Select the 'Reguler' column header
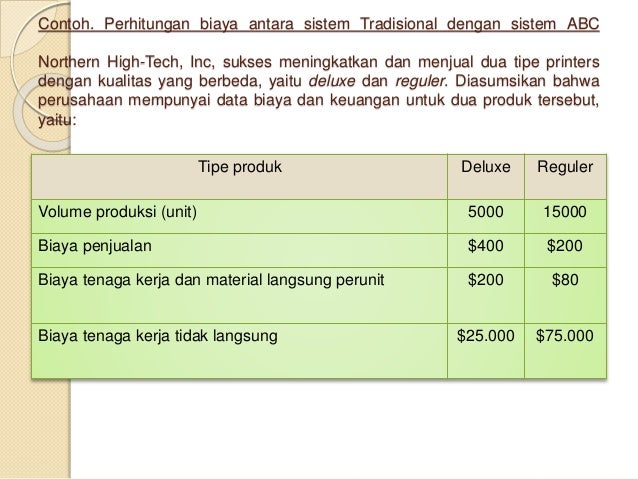638x479 pixels. [566, 169]
